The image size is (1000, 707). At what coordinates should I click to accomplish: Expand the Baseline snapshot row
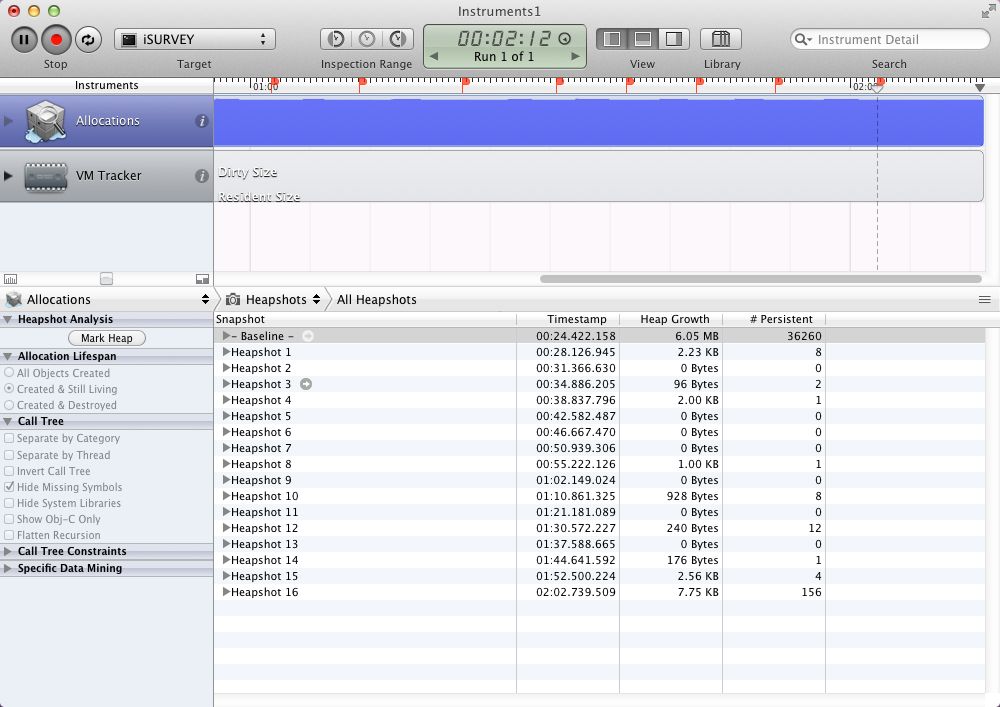[226, 336]
